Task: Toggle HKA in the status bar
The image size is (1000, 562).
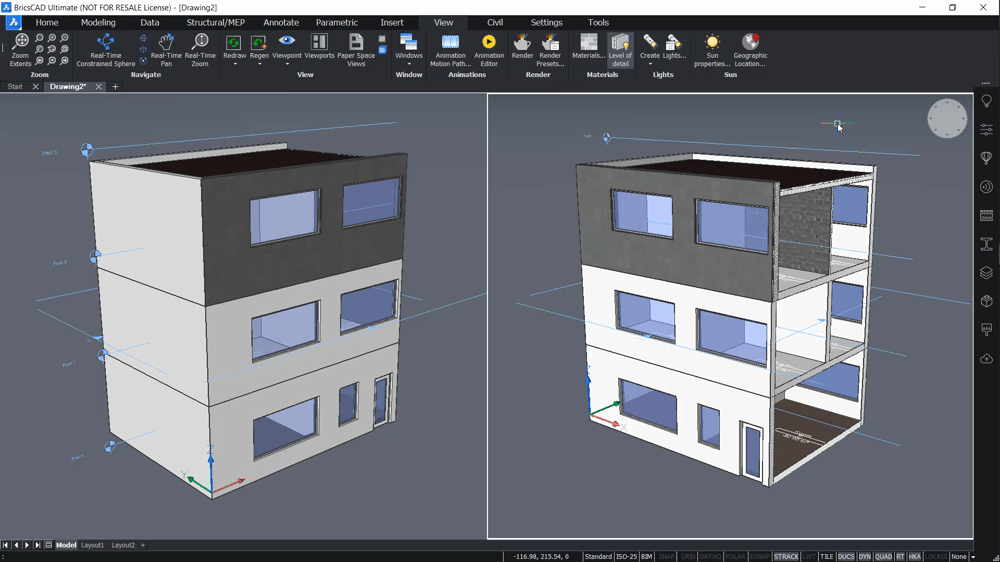Action: coord(915,557)
